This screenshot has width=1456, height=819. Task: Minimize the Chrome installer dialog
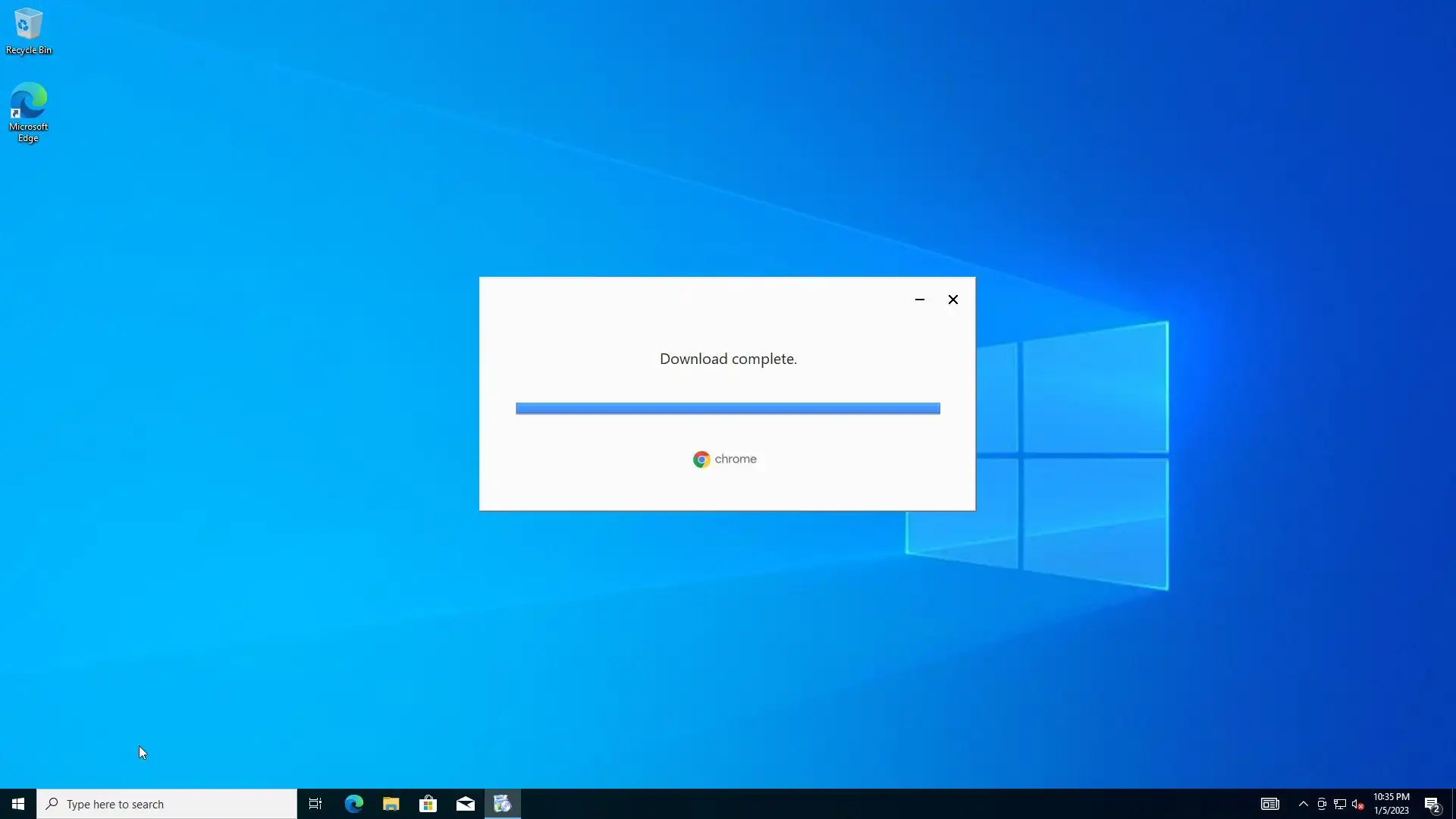(920, 300)
